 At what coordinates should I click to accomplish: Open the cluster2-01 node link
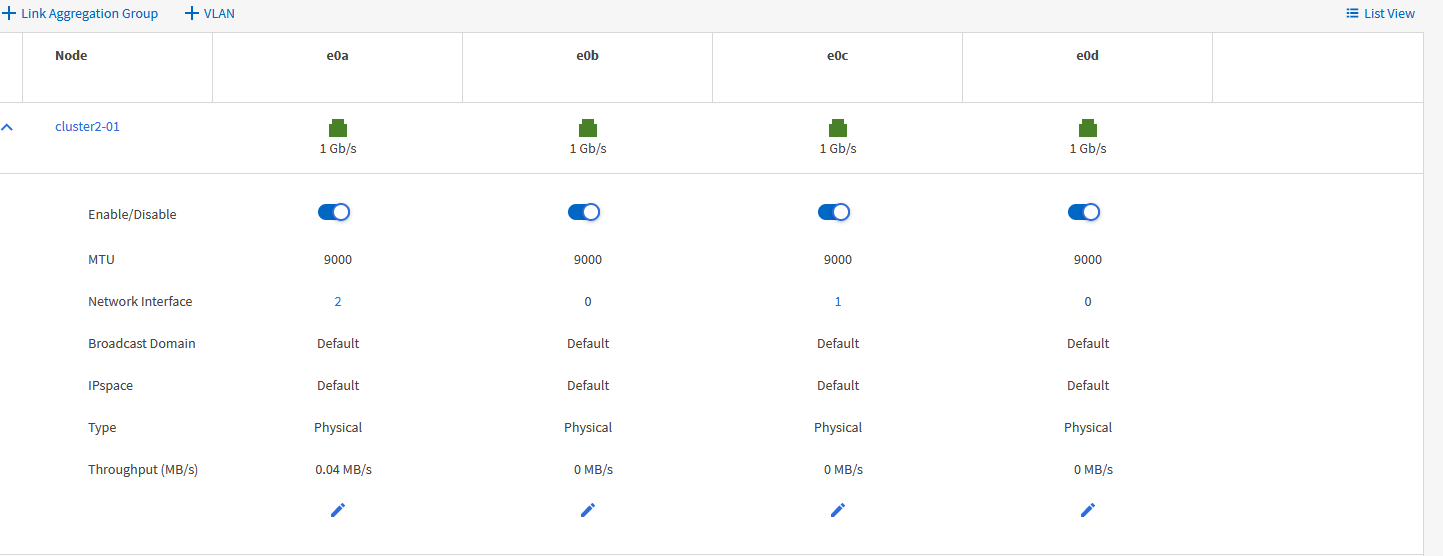[x=87, y=127]
